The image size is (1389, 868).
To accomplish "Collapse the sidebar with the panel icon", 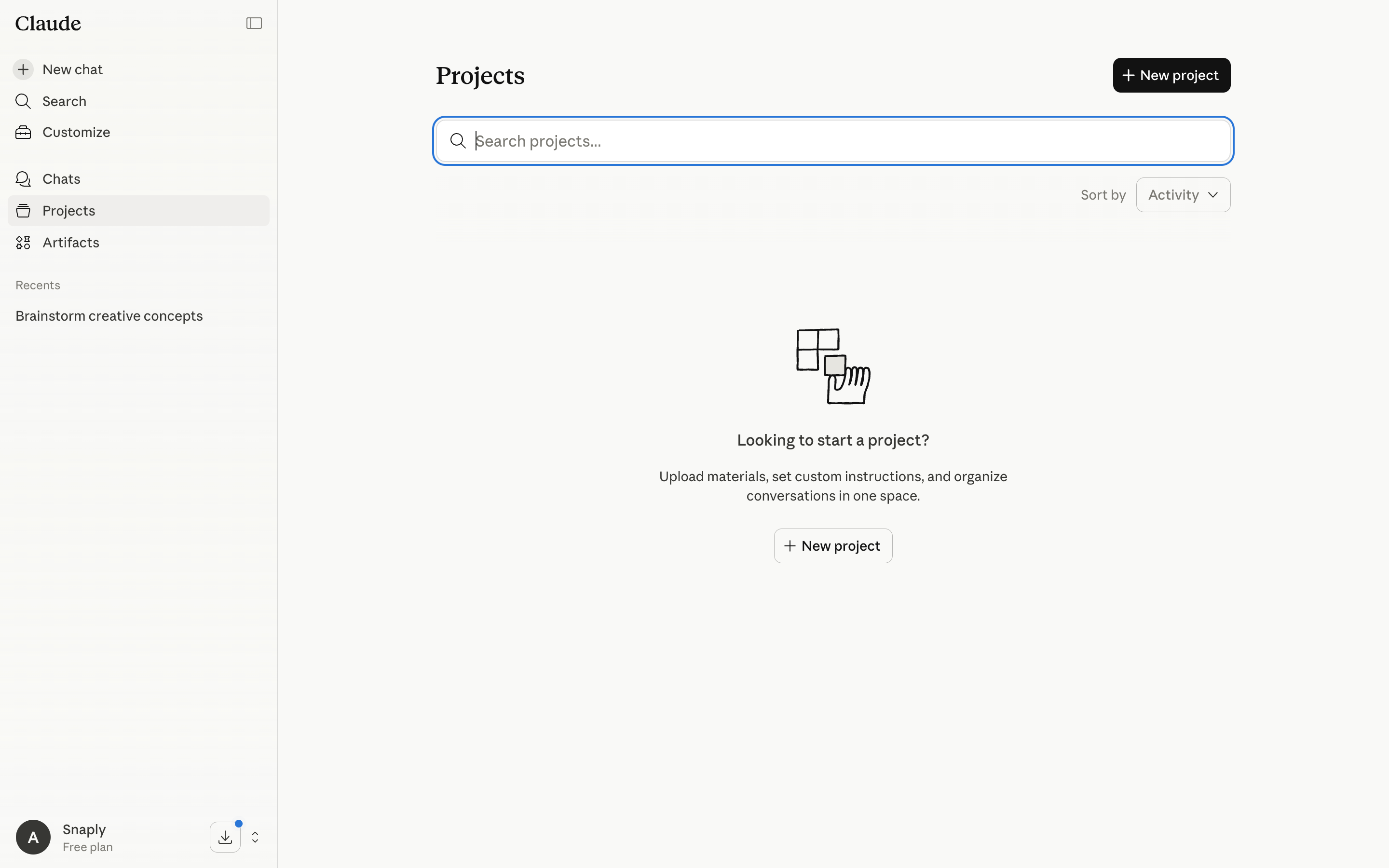I will point(254,23).
